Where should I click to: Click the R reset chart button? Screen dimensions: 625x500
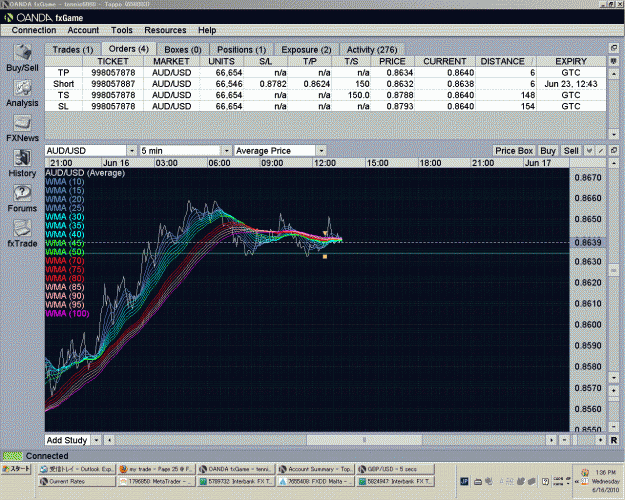pyautogui.click(x=614, y=440)
